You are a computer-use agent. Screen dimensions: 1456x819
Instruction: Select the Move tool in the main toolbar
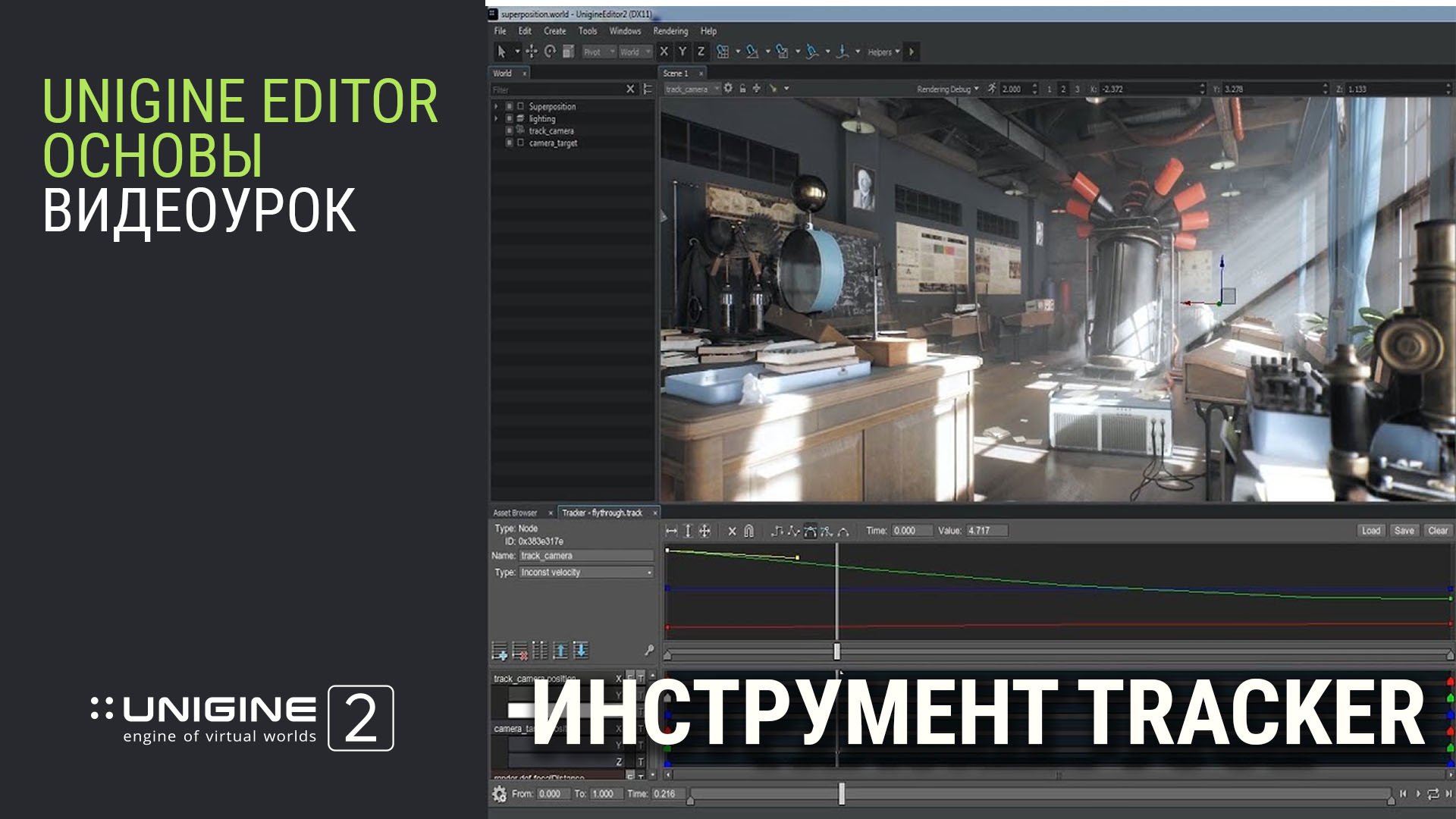click(x=530, y=52)
